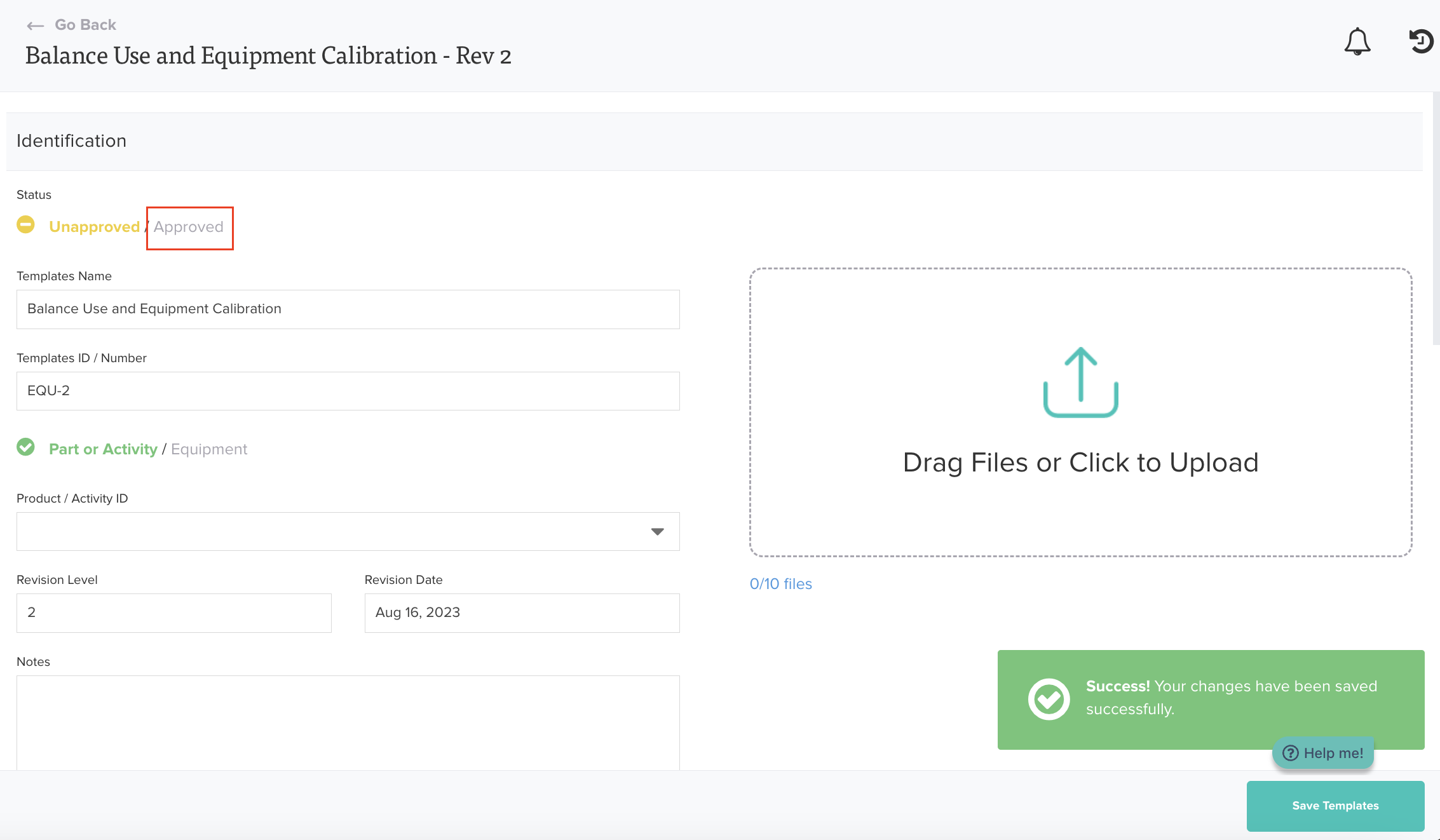Open the Revision Date picker field

(x=521, y=613)
